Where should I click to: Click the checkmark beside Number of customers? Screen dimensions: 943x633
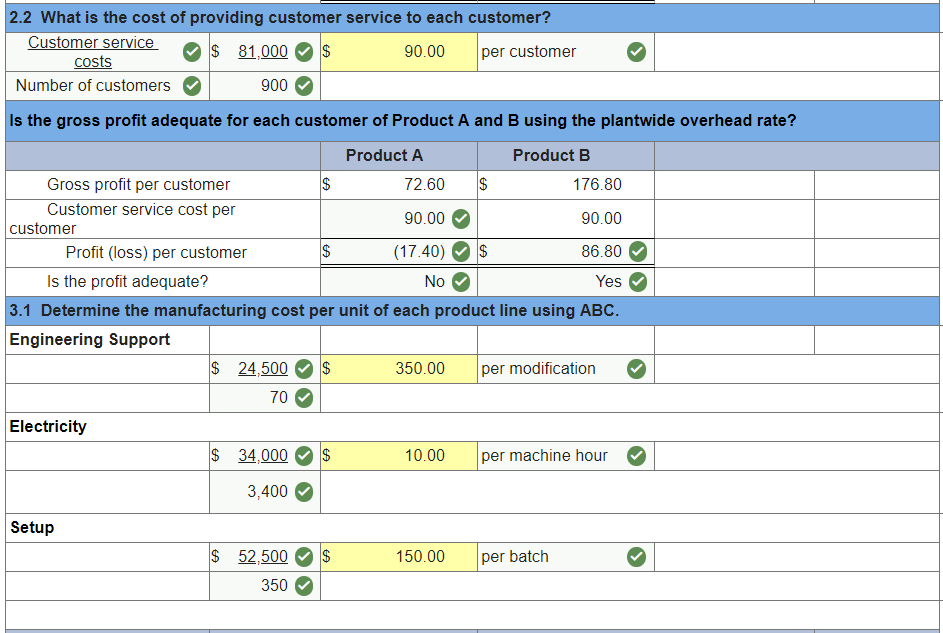[191, 86]
